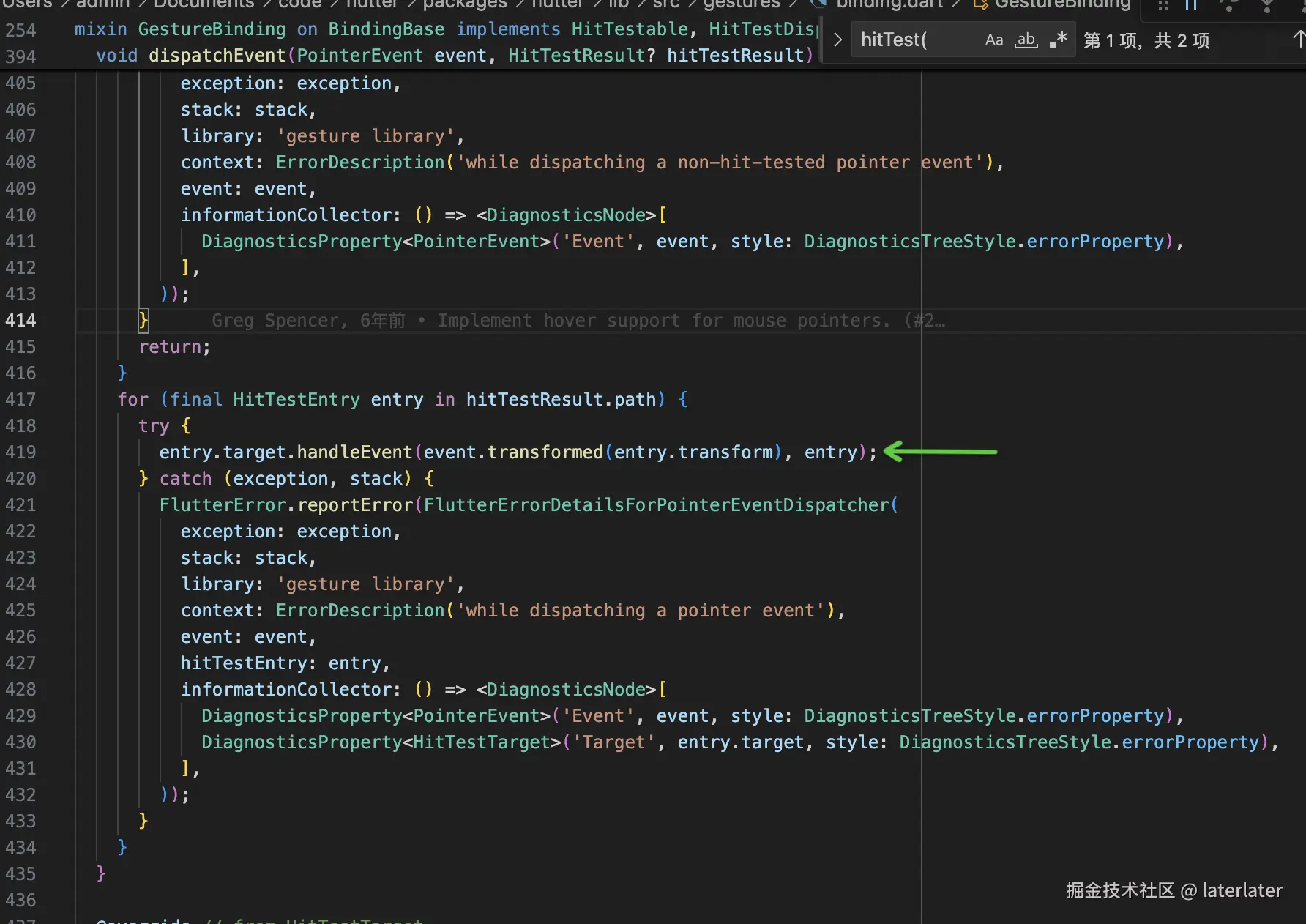Place cursor on "return;" at line 415

tap(175, 347)
